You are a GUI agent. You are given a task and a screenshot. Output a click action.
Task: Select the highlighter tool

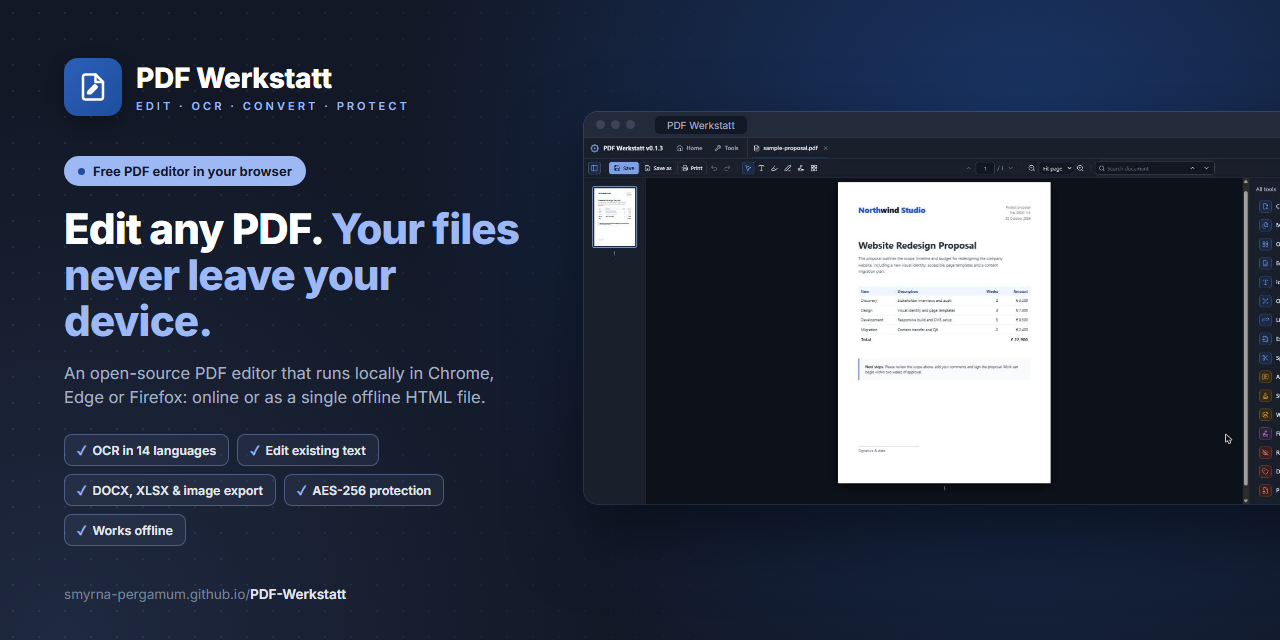774,168
